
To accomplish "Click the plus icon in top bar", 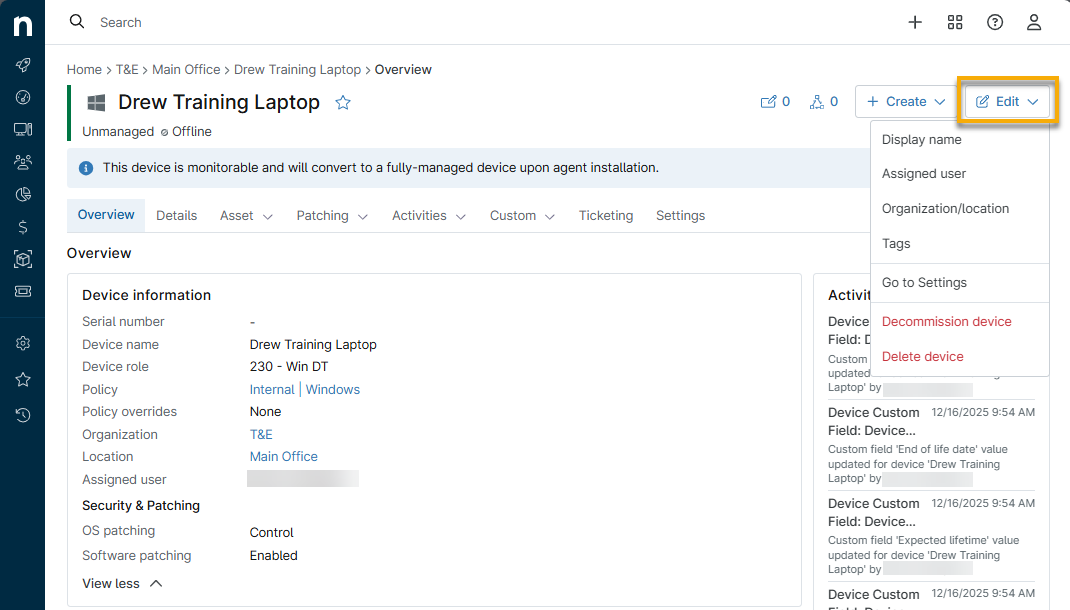I will [915, 22].
